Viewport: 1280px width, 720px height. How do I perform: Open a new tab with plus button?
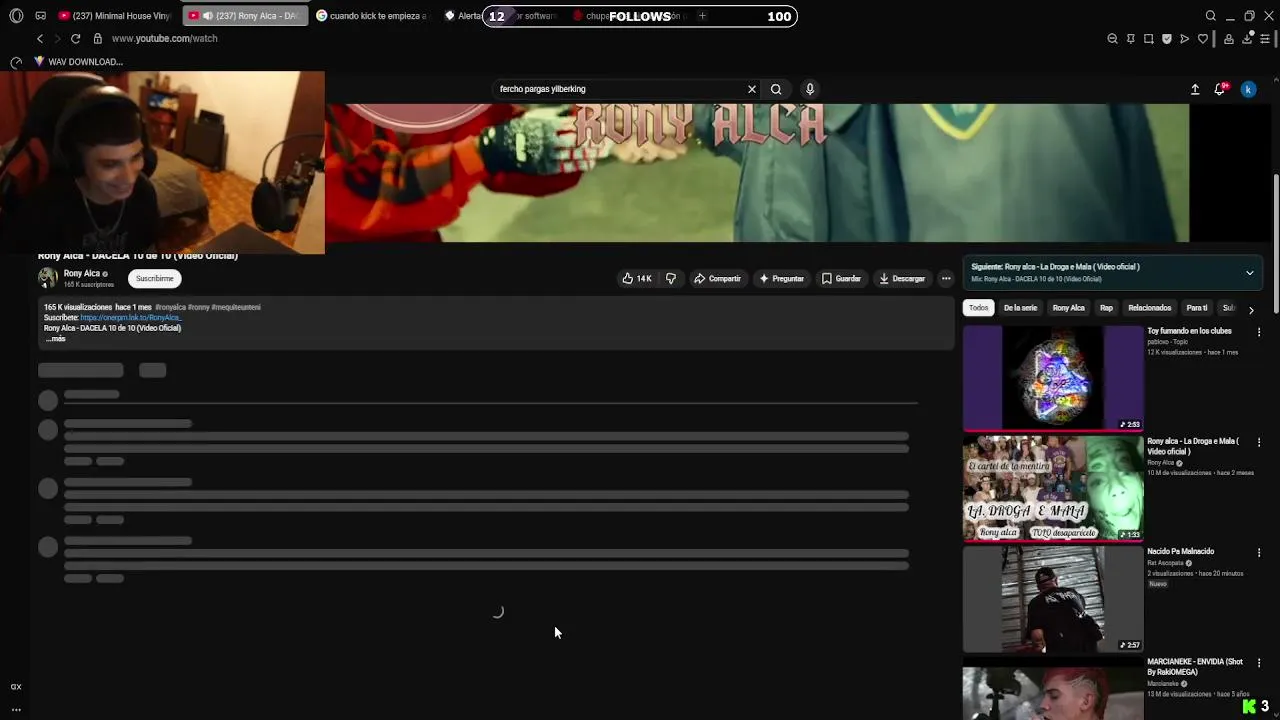(702, 16)
